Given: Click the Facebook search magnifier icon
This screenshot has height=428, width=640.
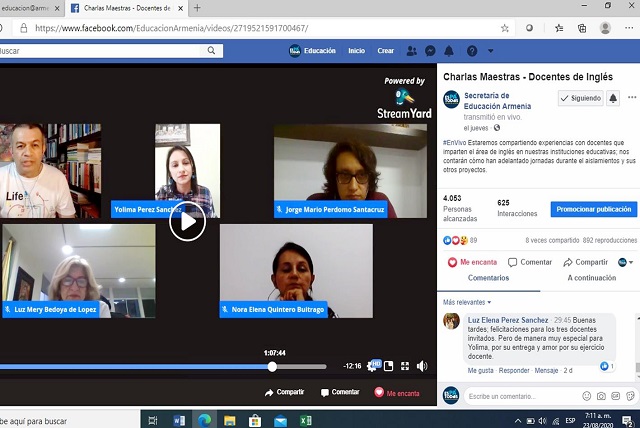Looking at the screenshot, I should pyautogui.click(x=211, y=51).
